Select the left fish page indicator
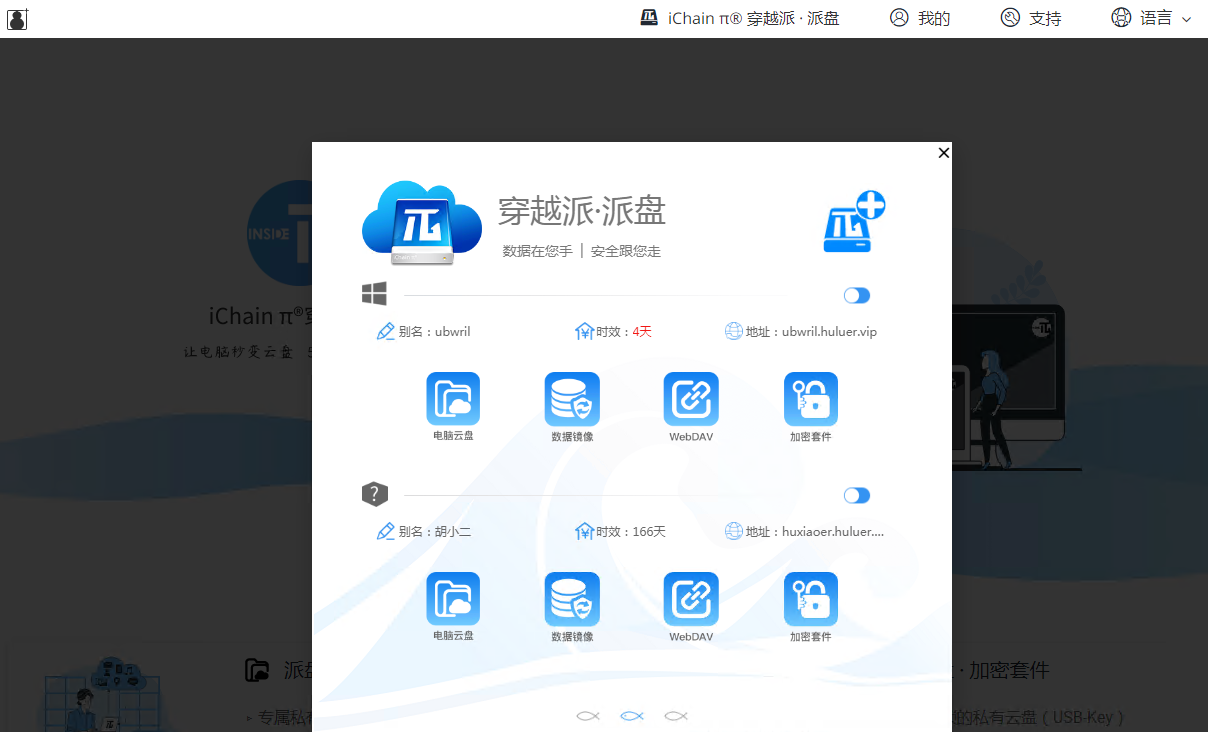Image resolution: width=1208 pixels, height=732 pixels. (588, 716)
